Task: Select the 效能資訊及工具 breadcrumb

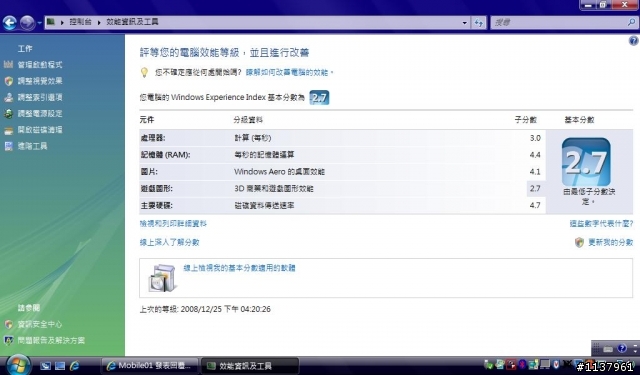Action: pos(132,22)
